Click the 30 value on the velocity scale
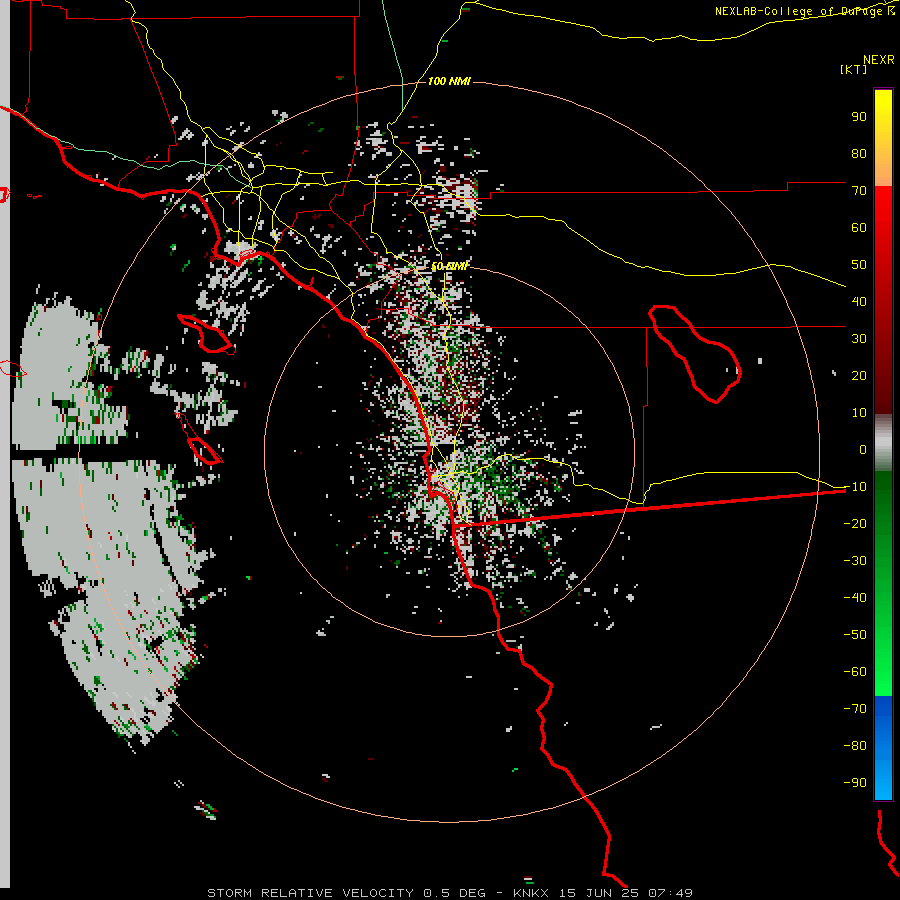The width and height of the screenshot is (900, 900). (x=859, y=339)
